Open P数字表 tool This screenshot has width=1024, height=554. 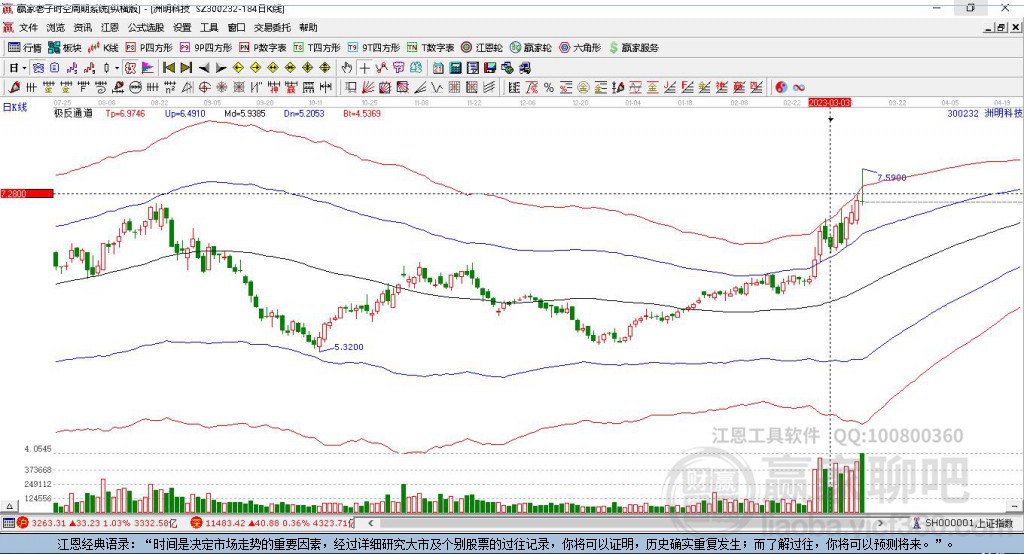[263, 48]
